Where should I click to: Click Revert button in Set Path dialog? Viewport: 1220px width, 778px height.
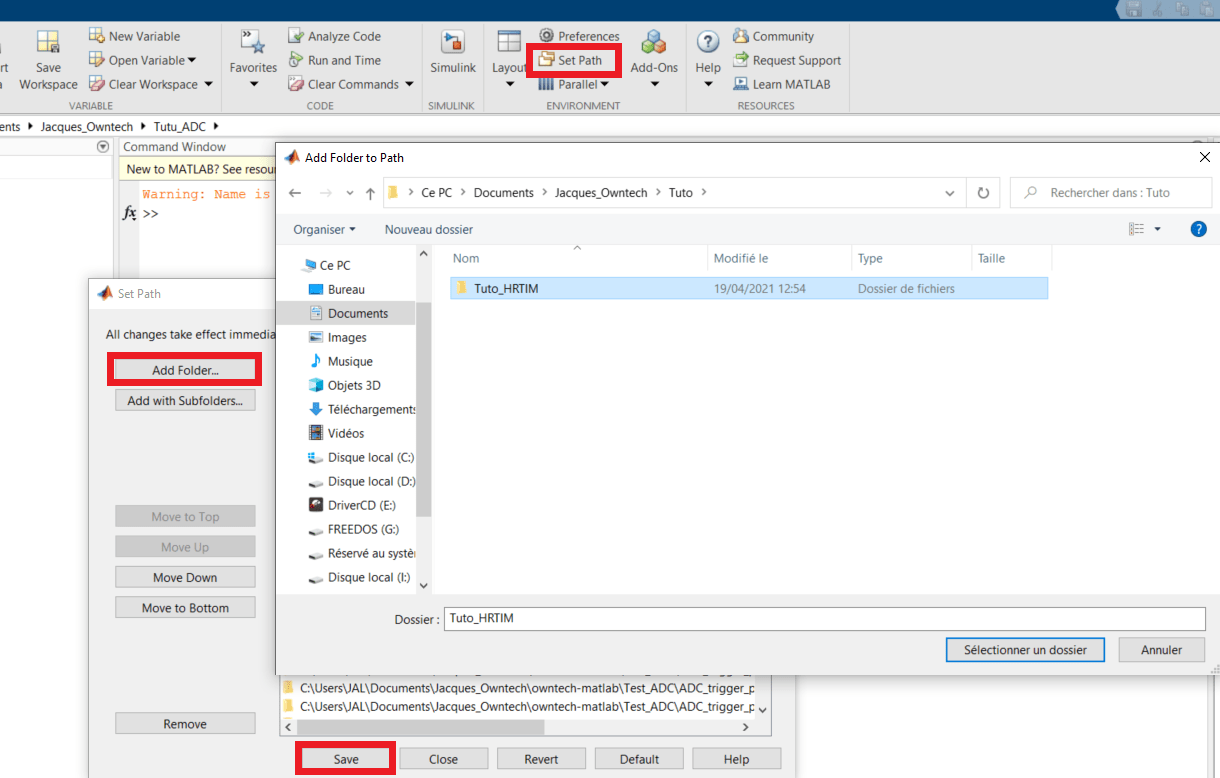[541, 759]
